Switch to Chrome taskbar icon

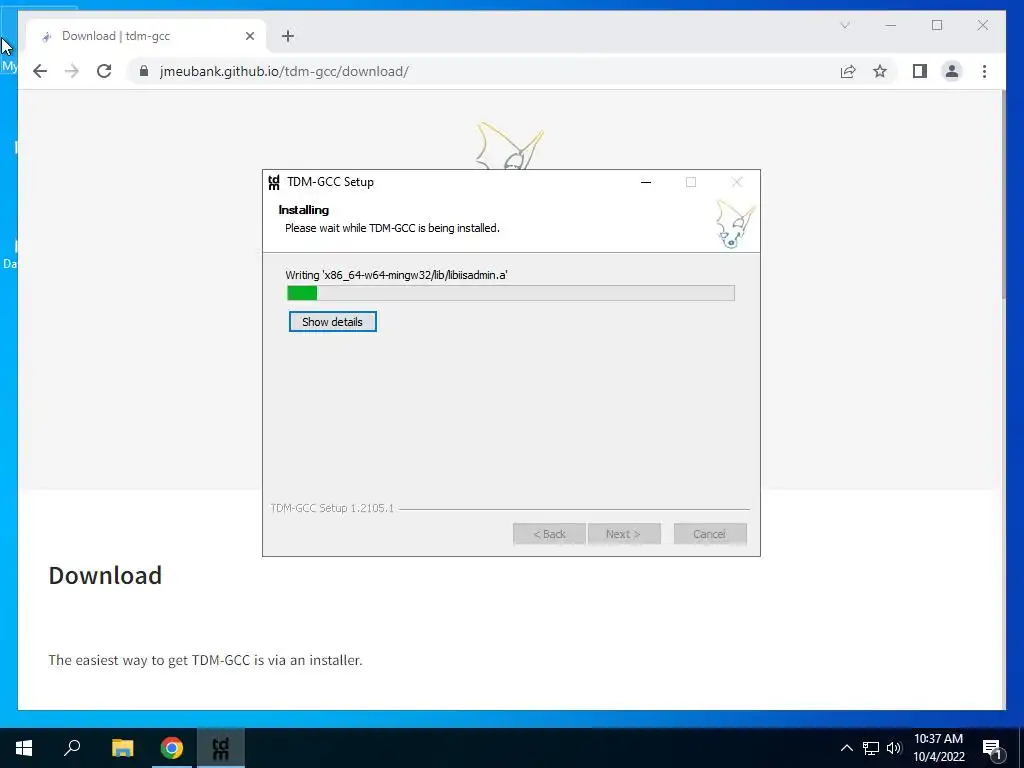click(x=172, y=748)
